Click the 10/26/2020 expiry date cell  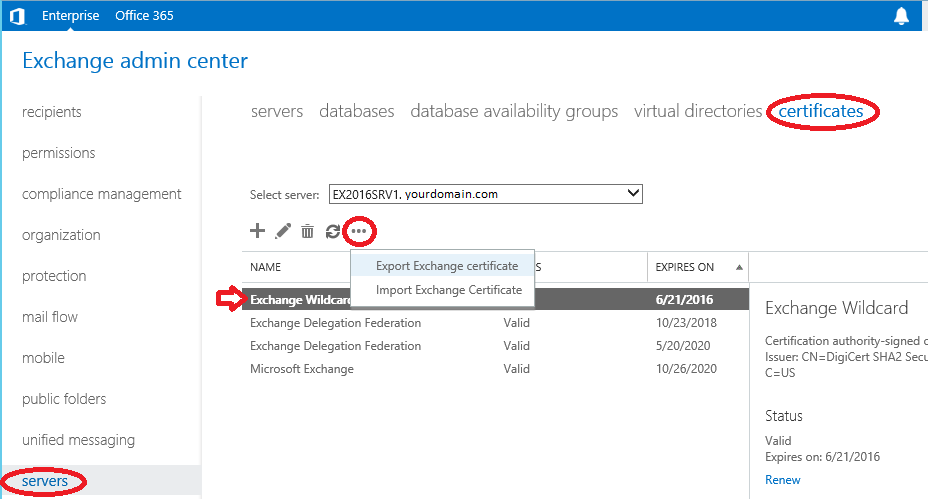[x=686, y=369]
